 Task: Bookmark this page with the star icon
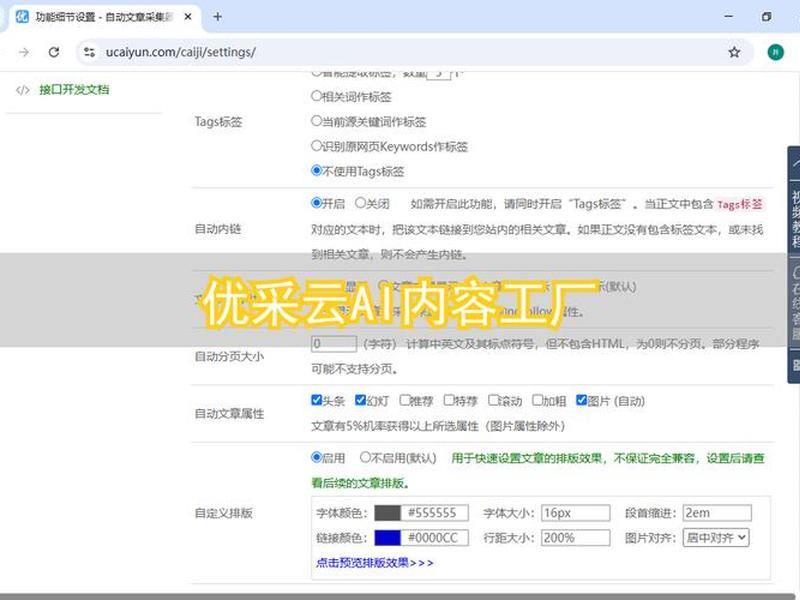(734, 52)
